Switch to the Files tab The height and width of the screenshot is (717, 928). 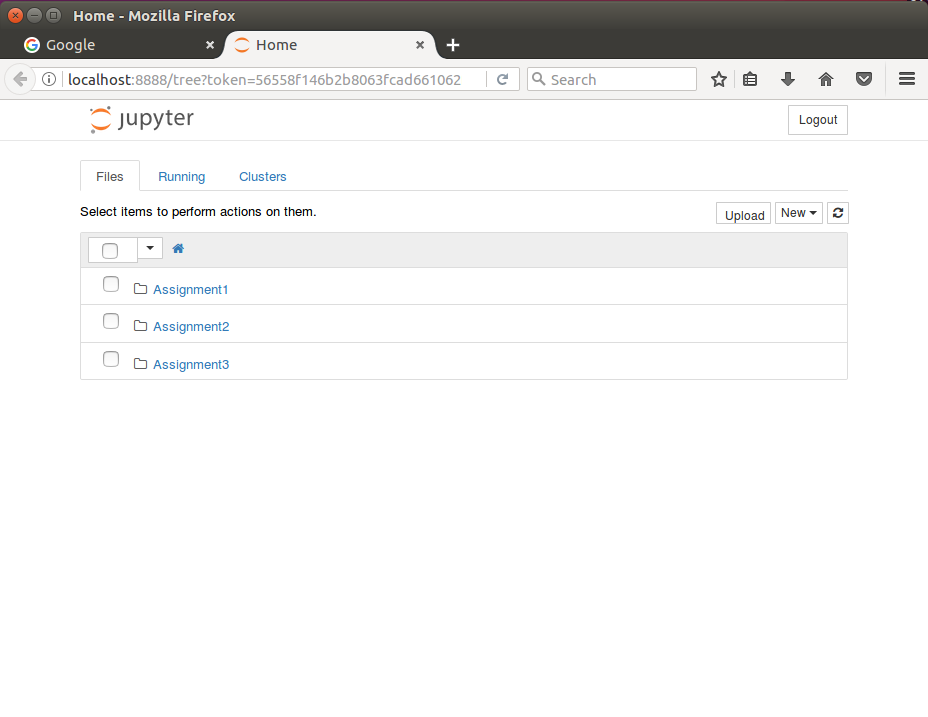pos(109,176)
